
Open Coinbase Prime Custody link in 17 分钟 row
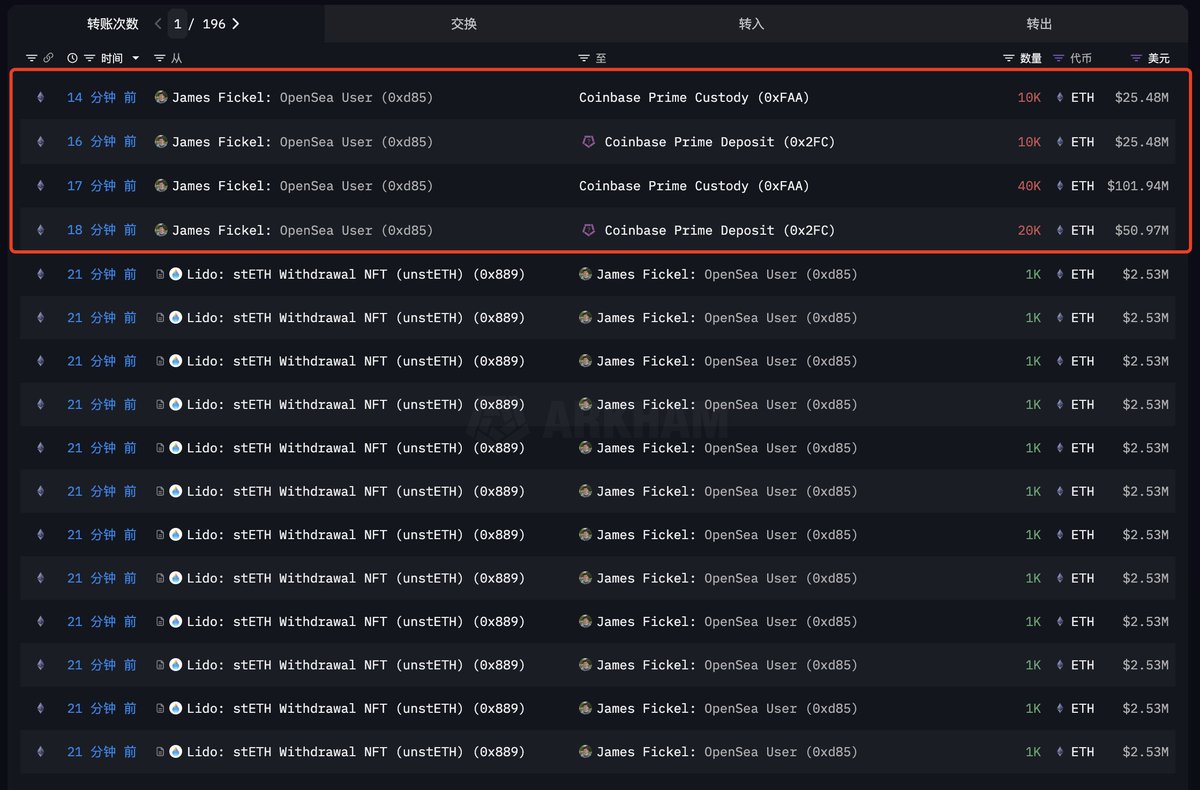point(694,186)
